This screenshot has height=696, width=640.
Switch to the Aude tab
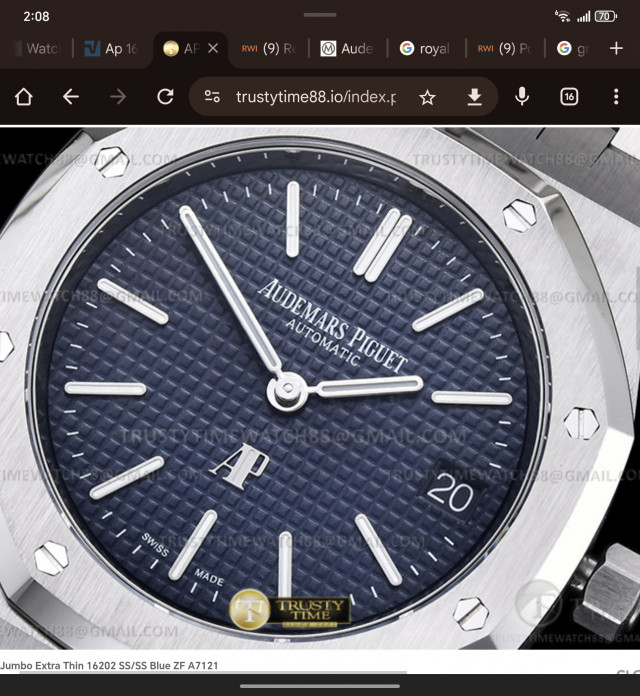click(348, 48)
